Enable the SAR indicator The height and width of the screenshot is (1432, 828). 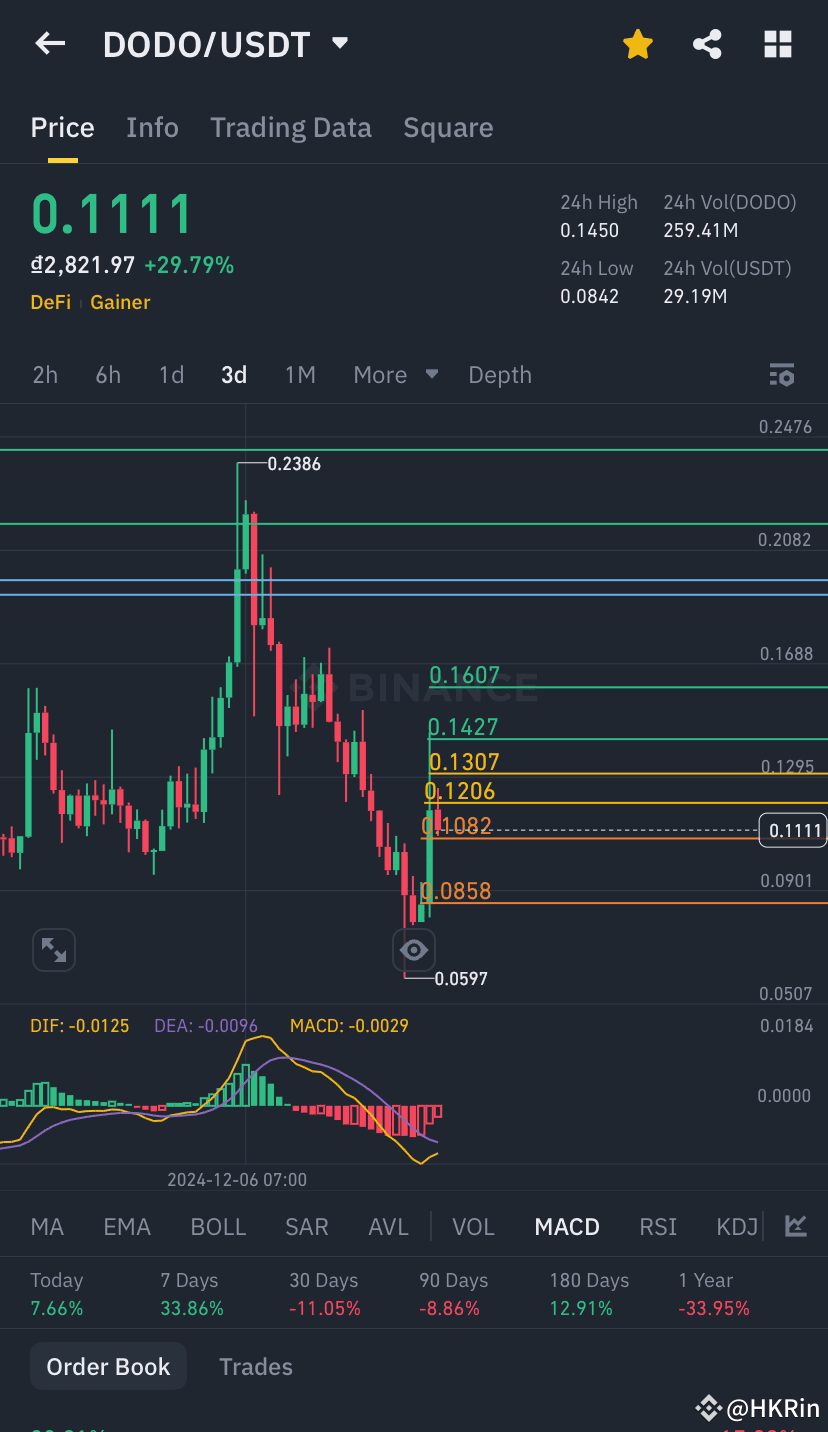[307, 1227]
